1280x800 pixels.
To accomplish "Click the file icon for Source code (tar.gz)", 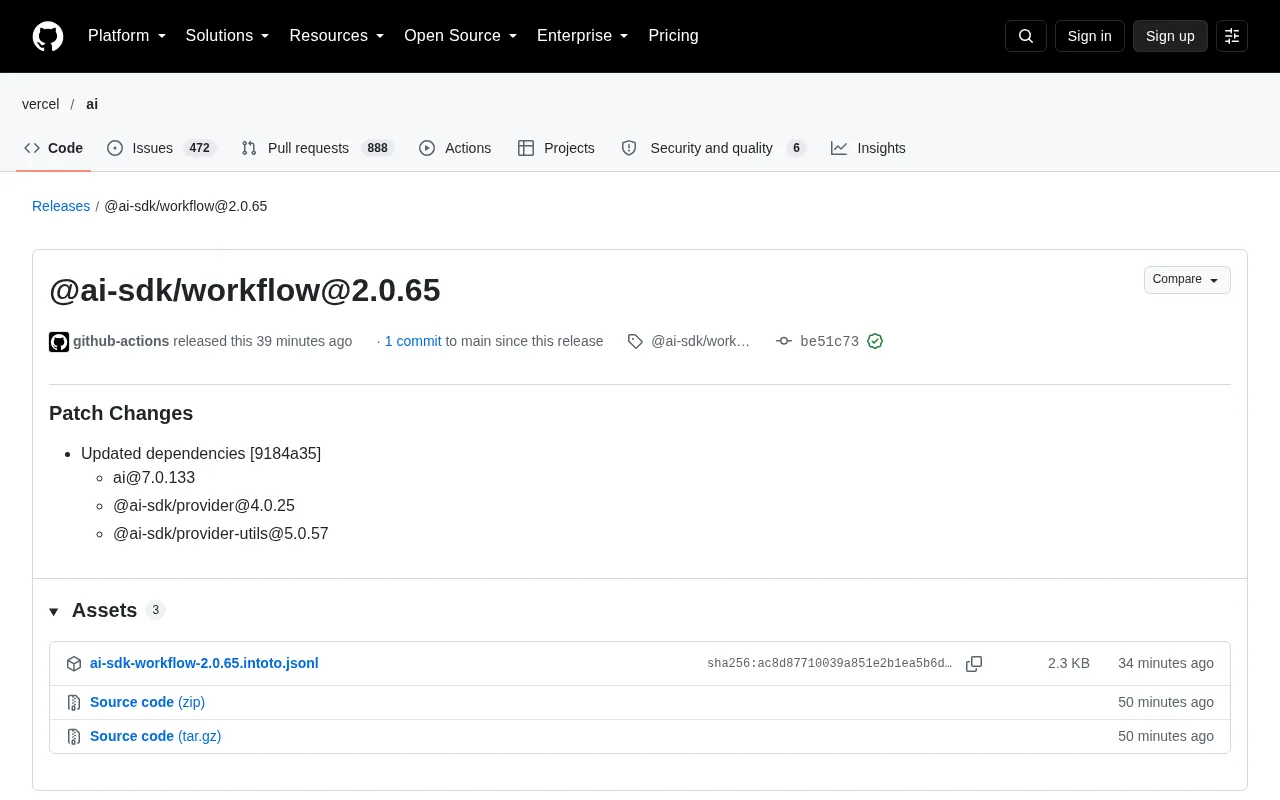I will (74, 737).
